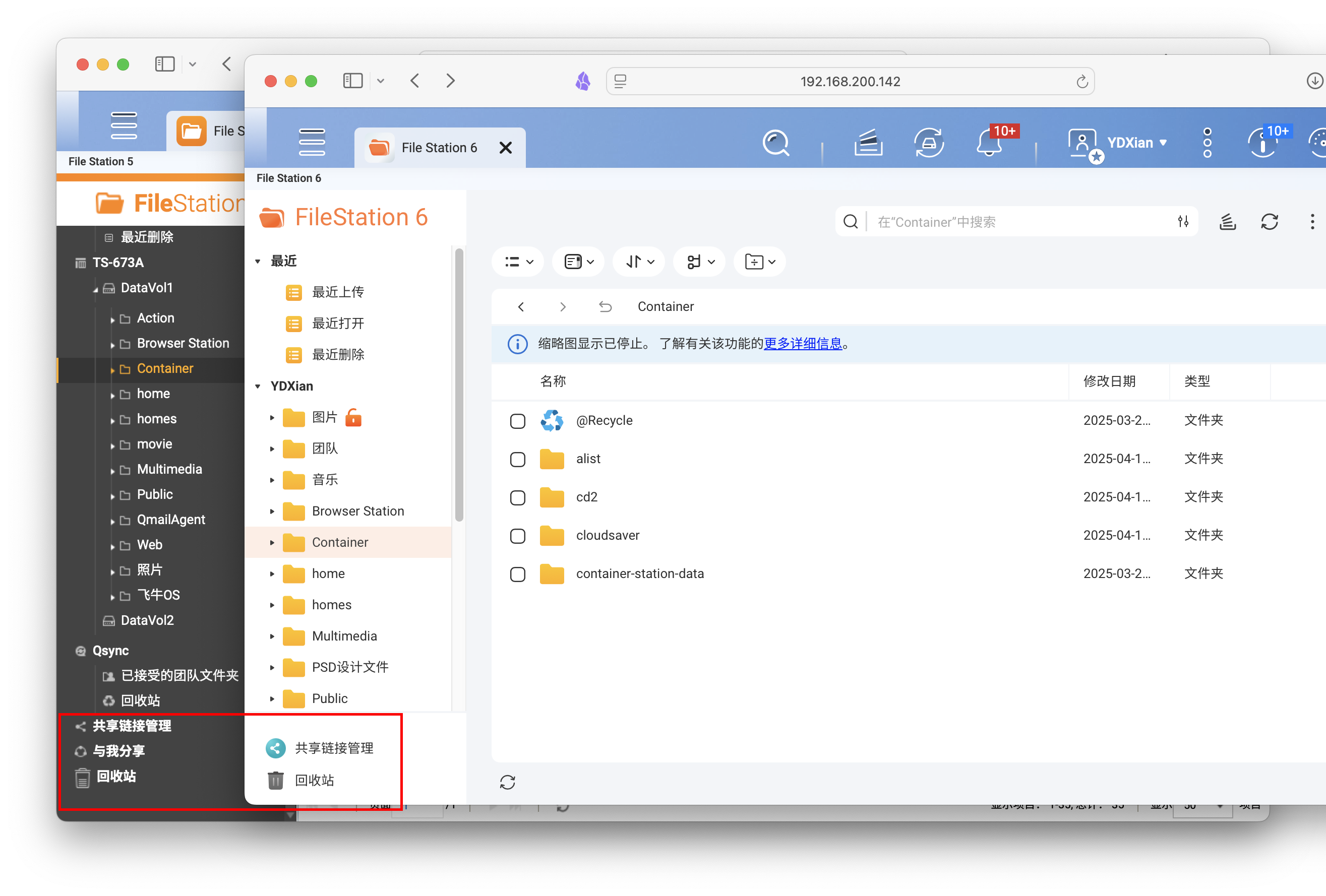Select DataVol2 in File Station 5 tree
This screenshot has height=896, width=1326.
[147, 620]
